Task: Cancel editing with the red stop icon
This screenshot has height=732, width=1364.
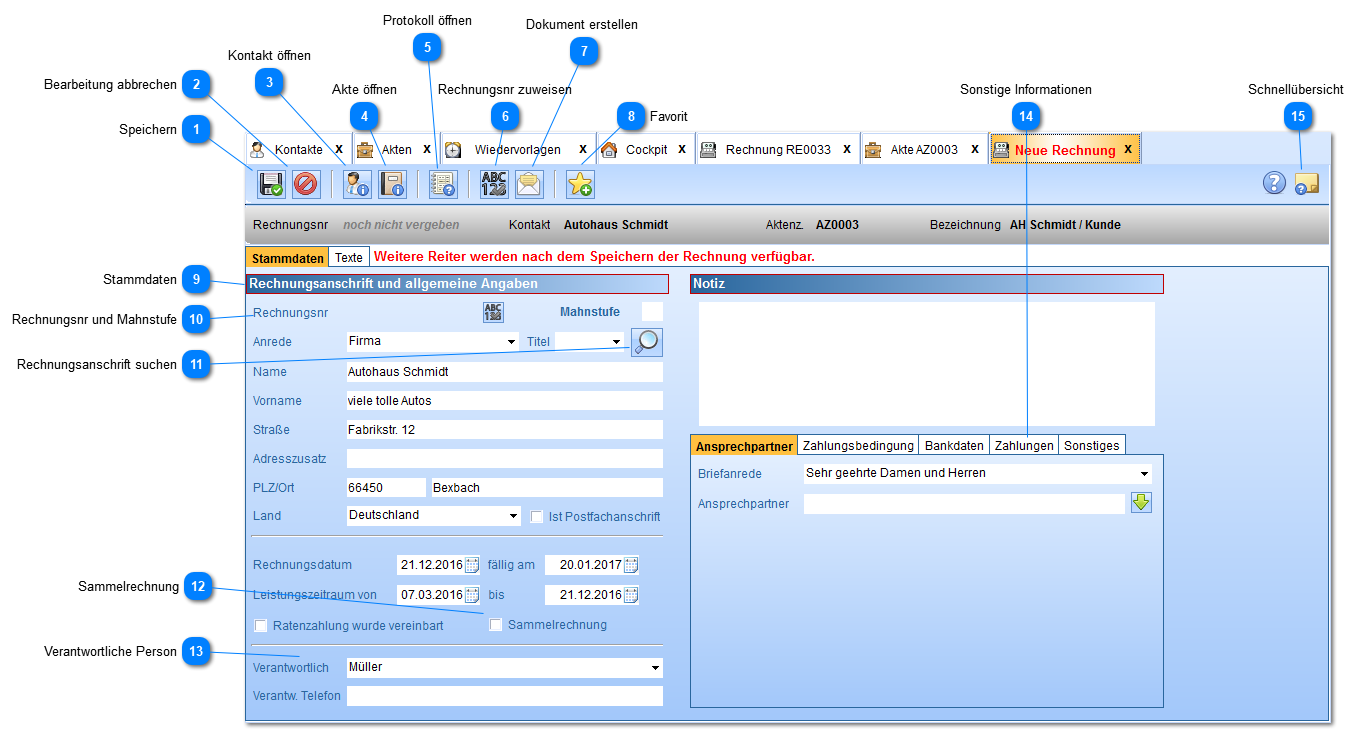Action: 306,184
